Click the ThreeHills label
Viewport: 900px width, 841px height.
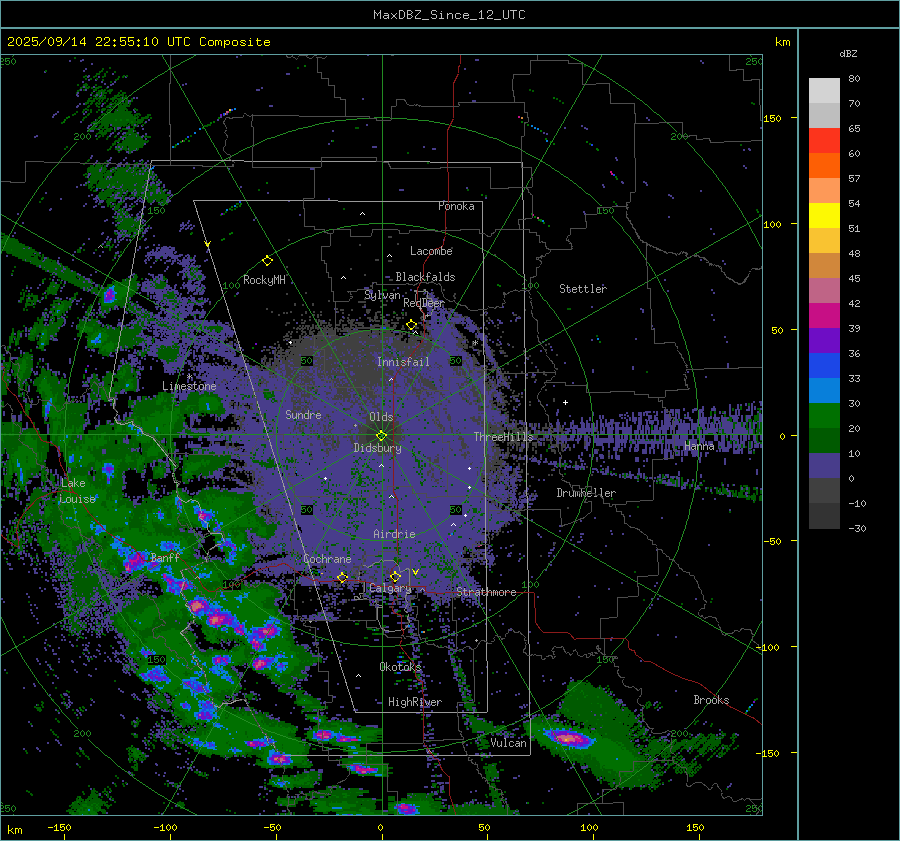[503, 437]
